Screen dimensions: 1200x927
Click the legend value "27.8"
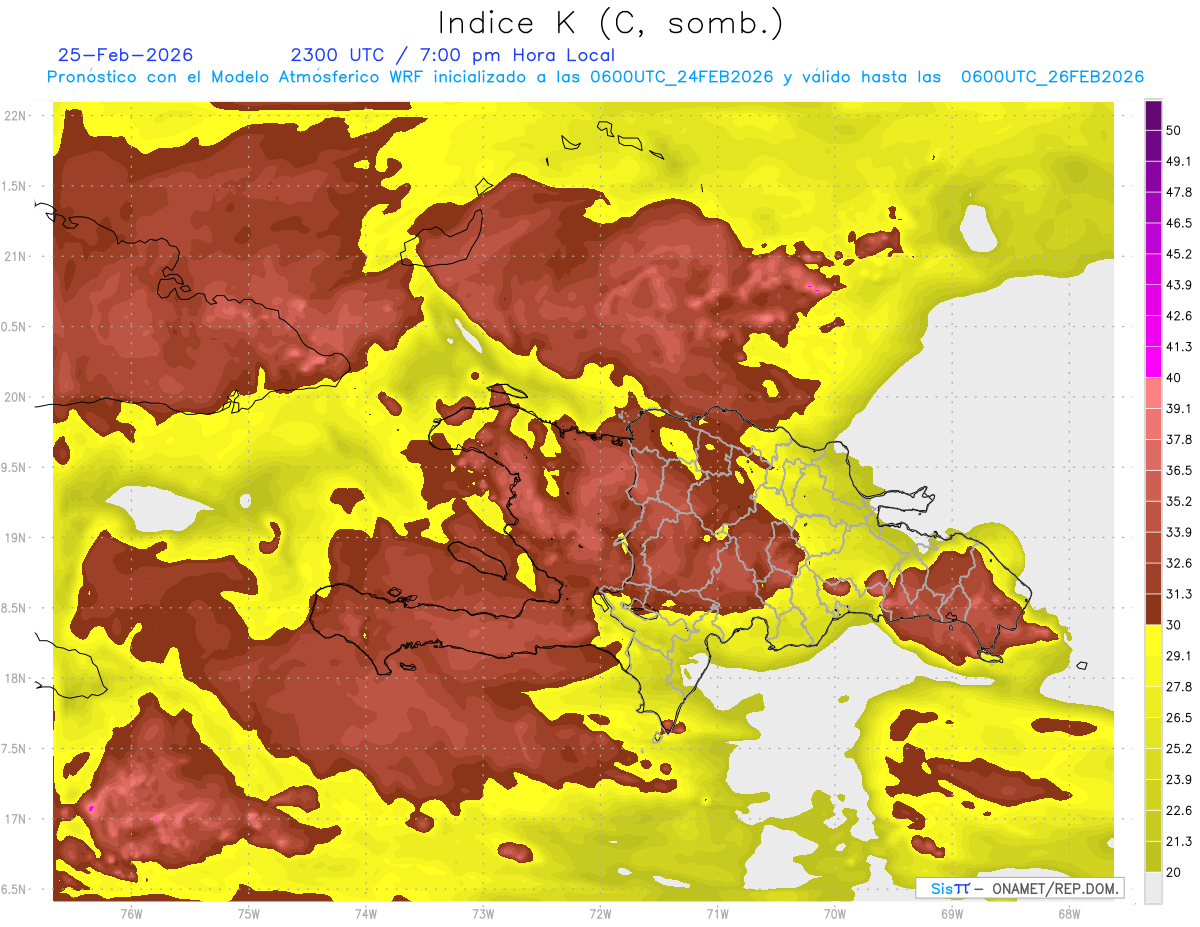(x=1179, y=686)
